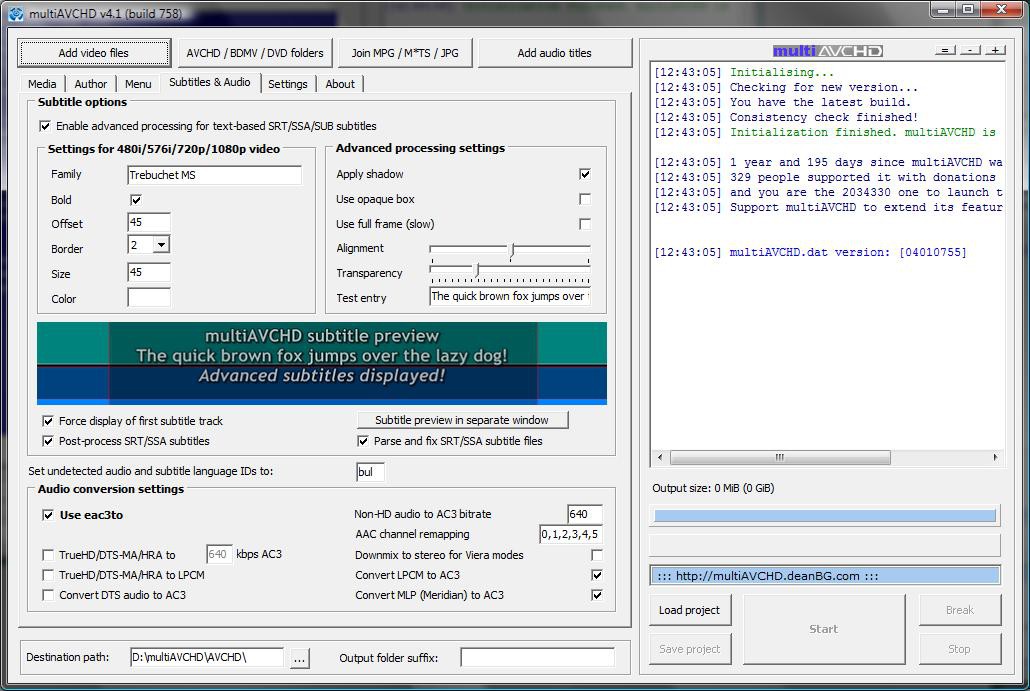Click the Offset input field

pos(149,222)
